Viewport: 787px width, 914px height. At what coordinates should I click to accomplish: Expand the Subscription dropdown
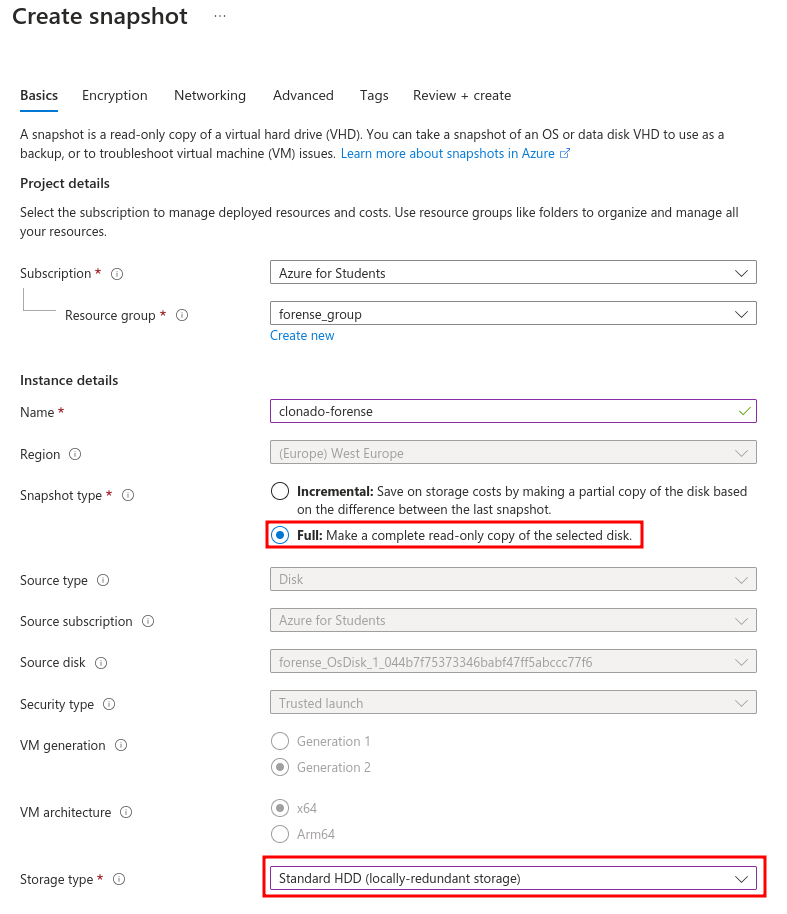click(x=513, y=272)
